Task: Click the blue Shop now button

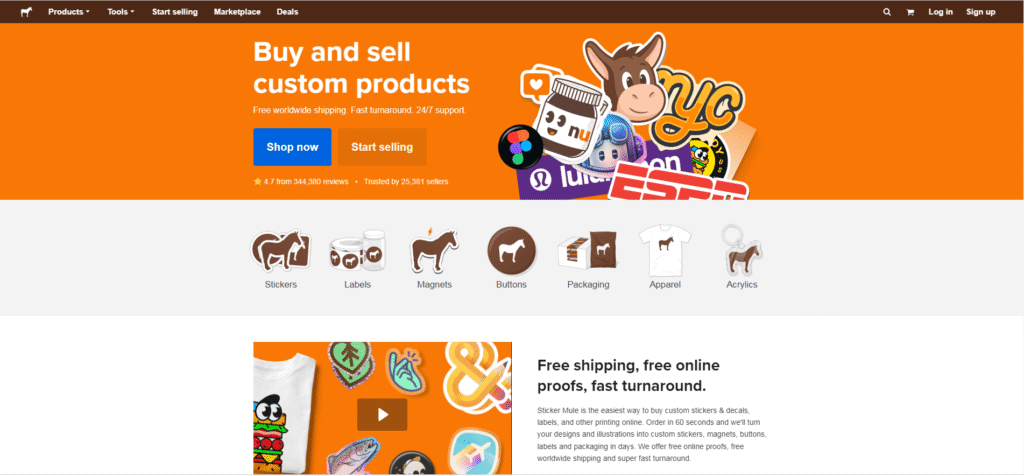Action: click(292, 147)
